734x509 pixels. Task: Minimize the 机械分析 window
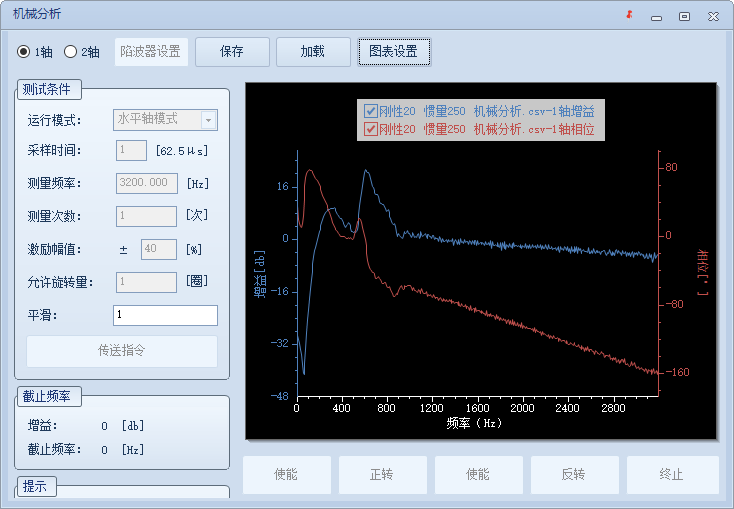click(x=656, y=16)
